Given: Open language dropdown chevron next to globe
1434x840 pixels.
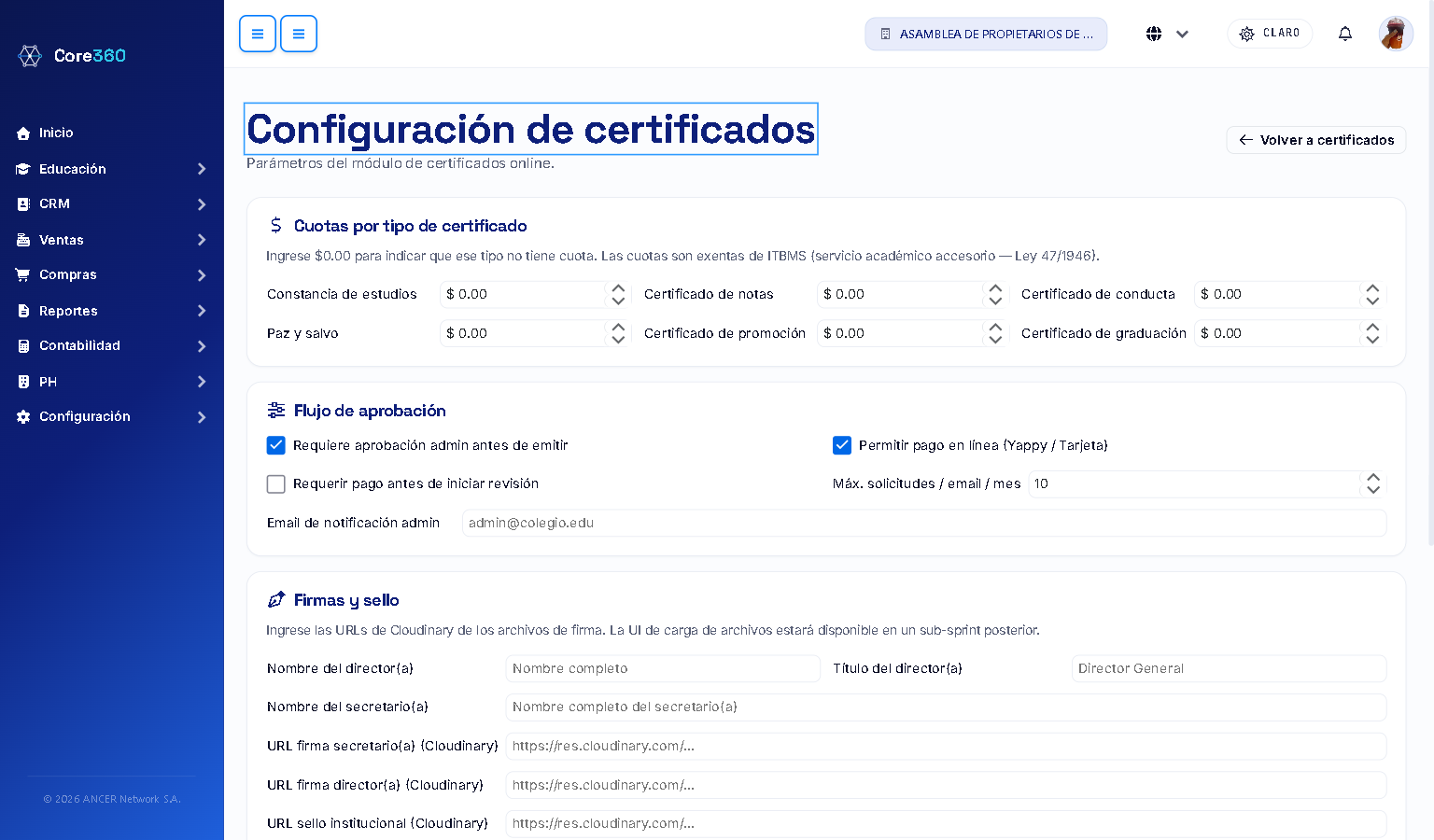Looking at the screenshot, I should click(1182, 34).
